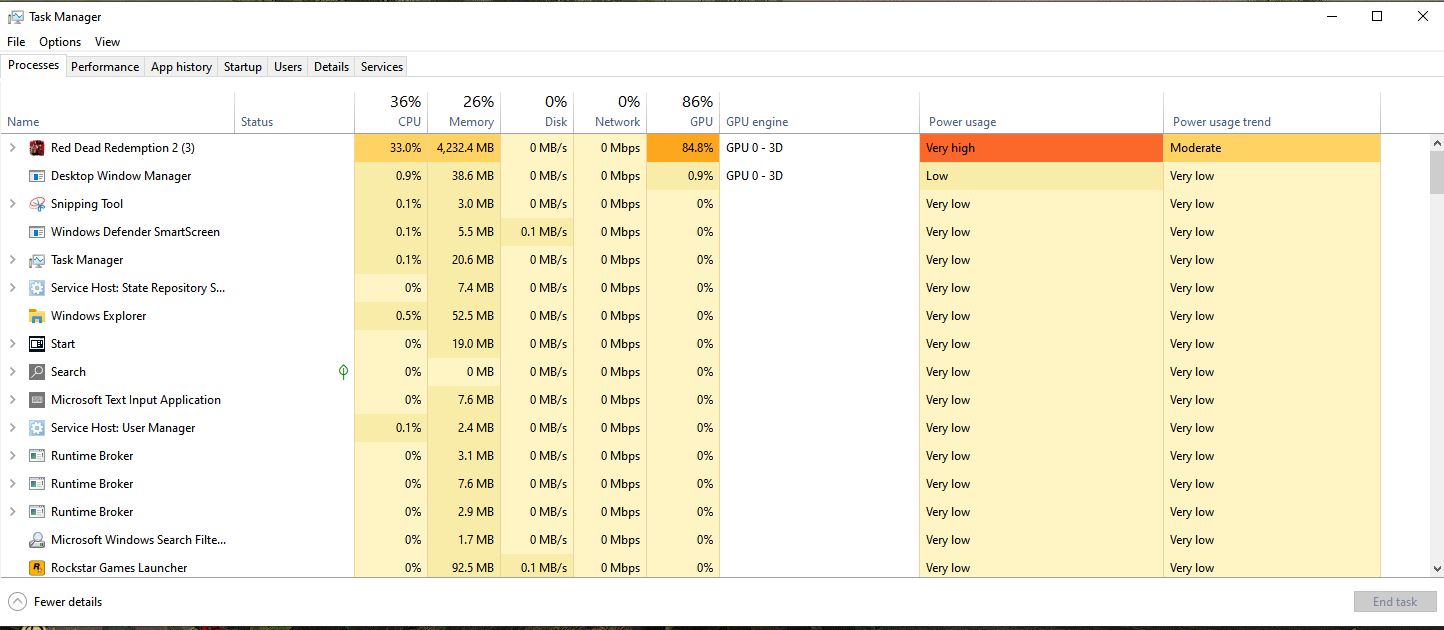The image size is (1444, 630).
Task: Expand the first Runtime Broker with 3.1 MB
Action: 13,456
